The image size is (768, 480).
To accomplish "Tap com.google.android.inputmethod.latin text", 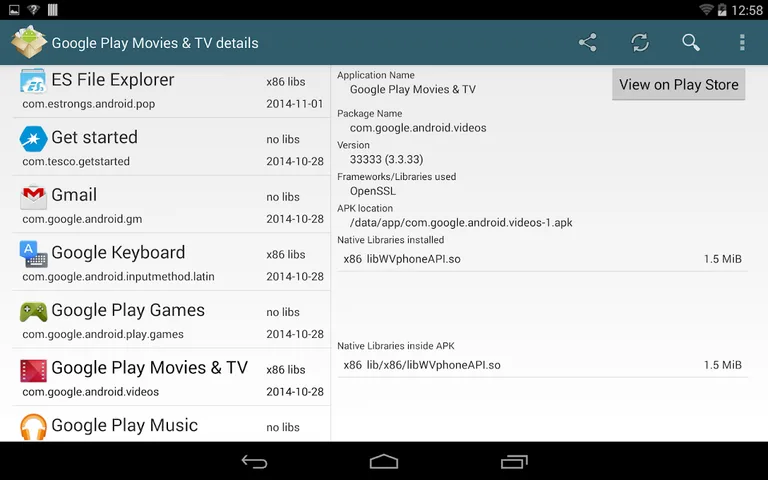I will pyautogui.click(x=119, y=276).
